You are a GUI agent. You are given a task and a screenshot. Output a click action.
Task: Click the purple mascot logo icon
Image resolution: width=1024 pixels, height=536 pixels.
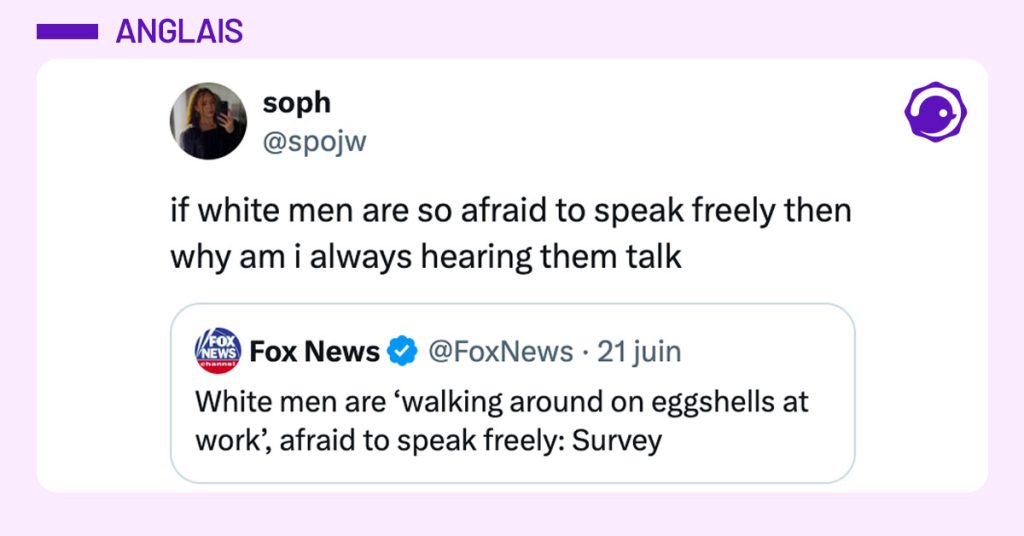[x=935, y=111]
